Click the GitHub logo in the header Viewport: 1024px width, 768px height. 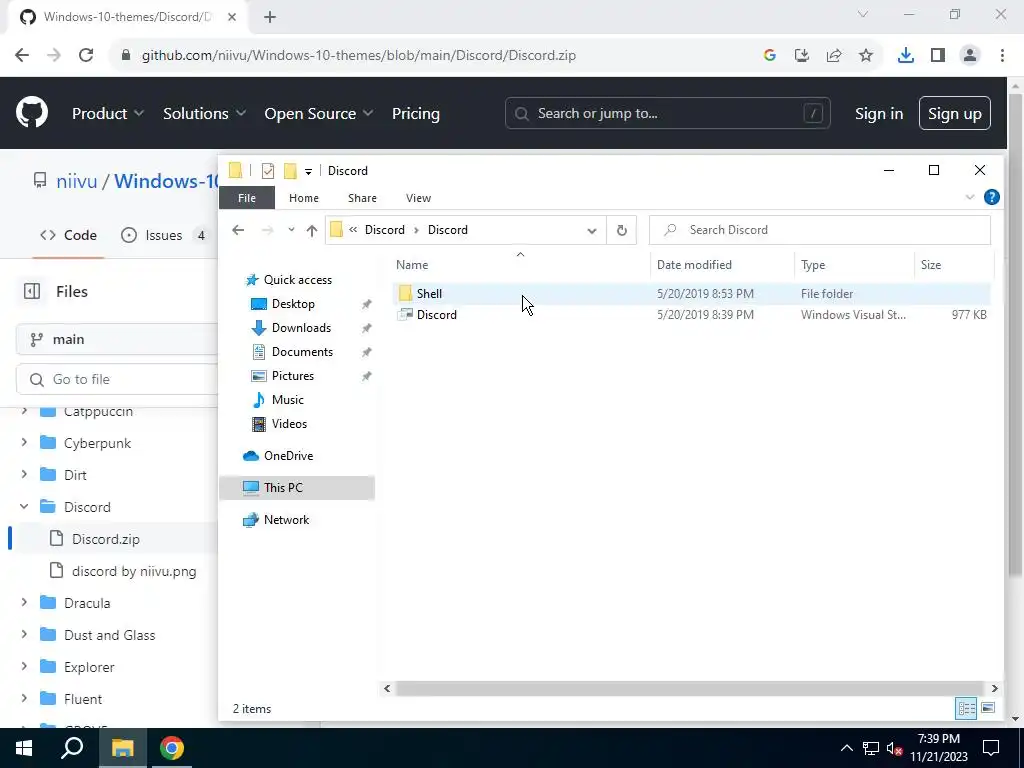point(32,112)
